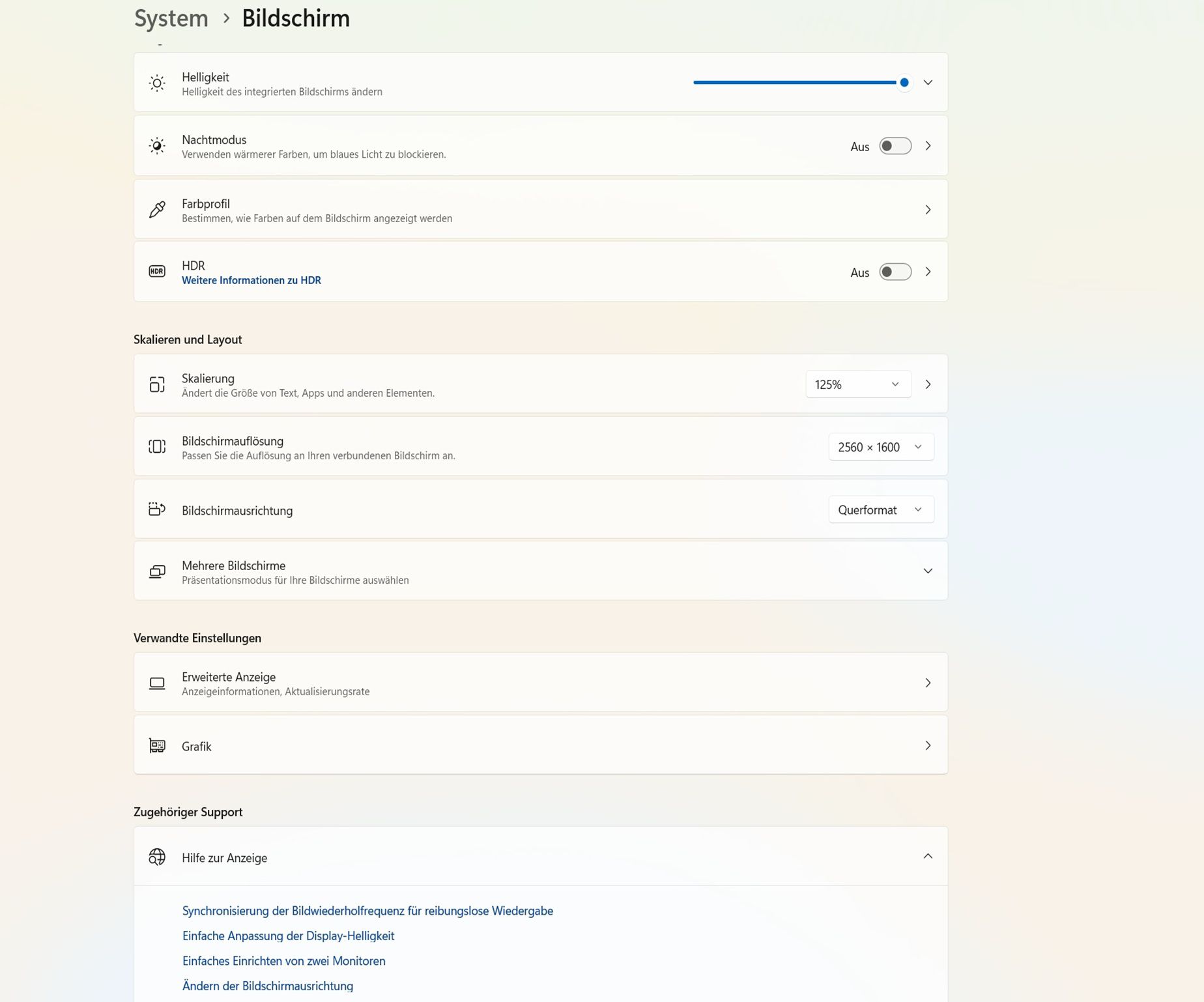This screenshot has width=1204, height=1002.
Task: Click the Grafik graphics card icon
Action: pyautogui.click(x=157, y=745)
